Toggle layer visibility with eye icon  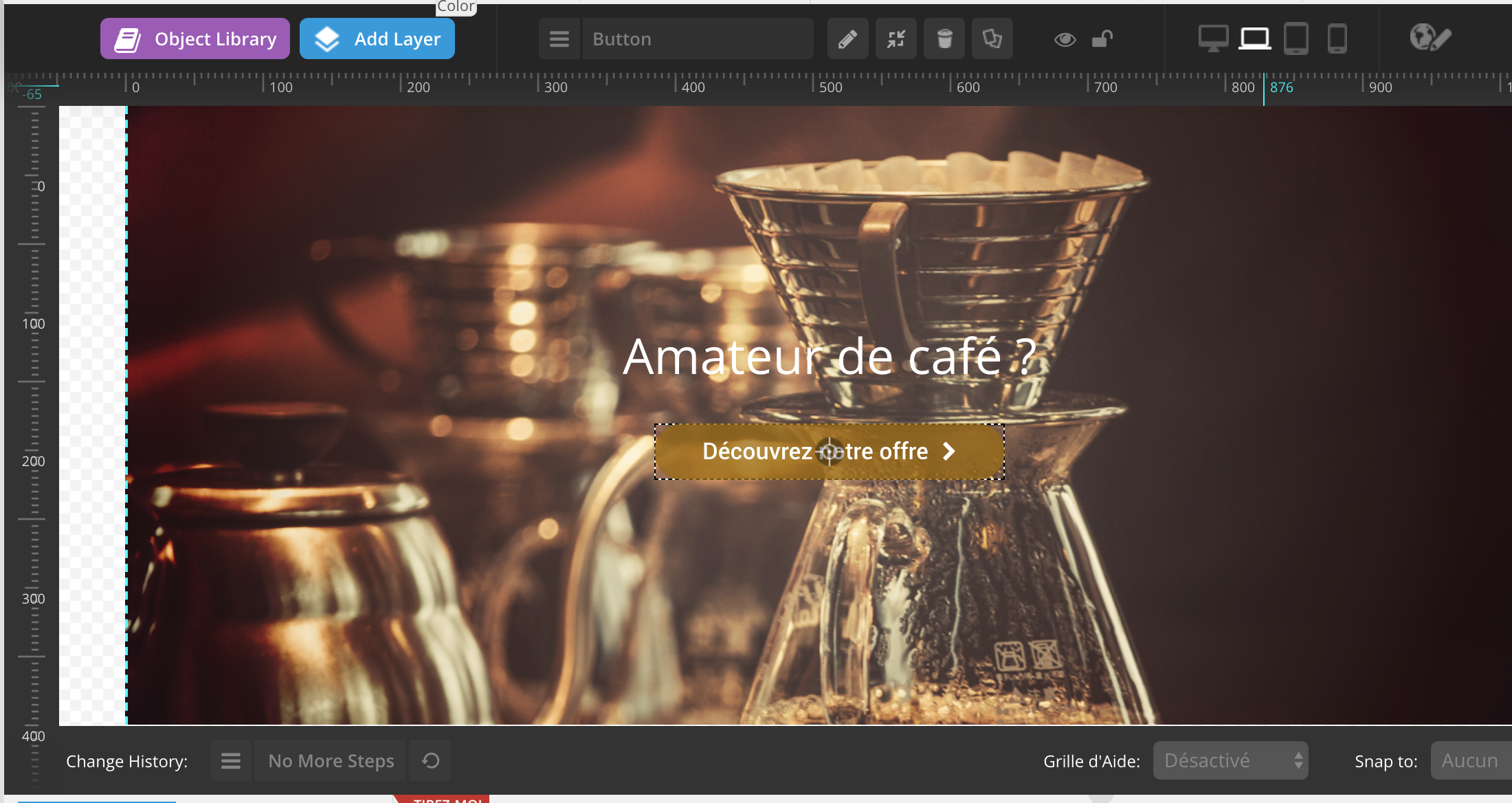[1065, 40]
